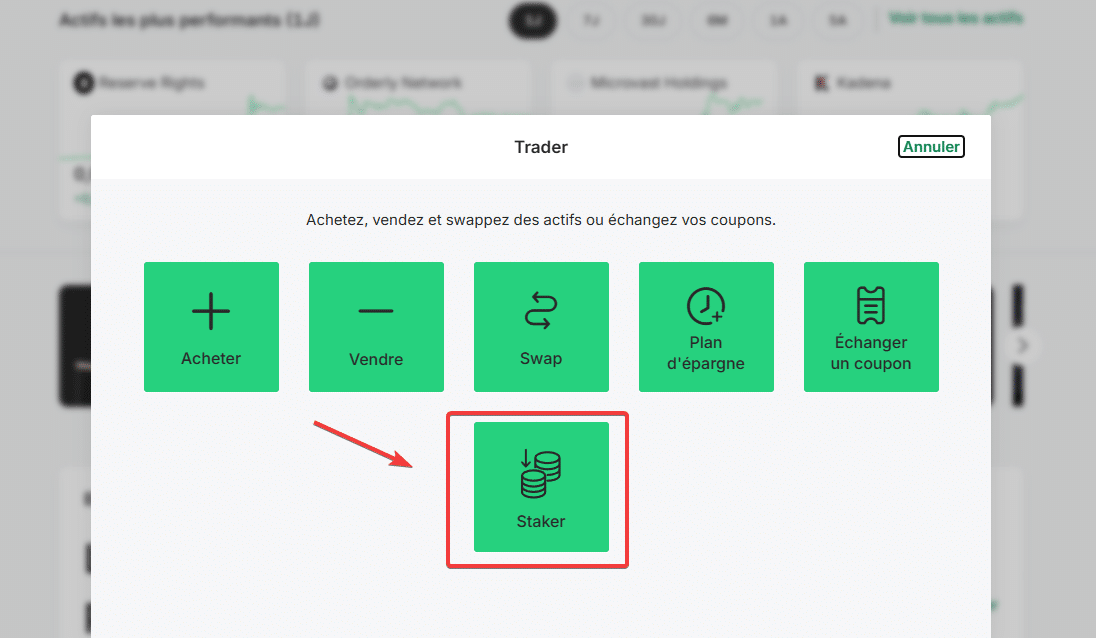Open next carousel page via right chevron
The height and width of the screenshot is (638, 1096).
1023,345
